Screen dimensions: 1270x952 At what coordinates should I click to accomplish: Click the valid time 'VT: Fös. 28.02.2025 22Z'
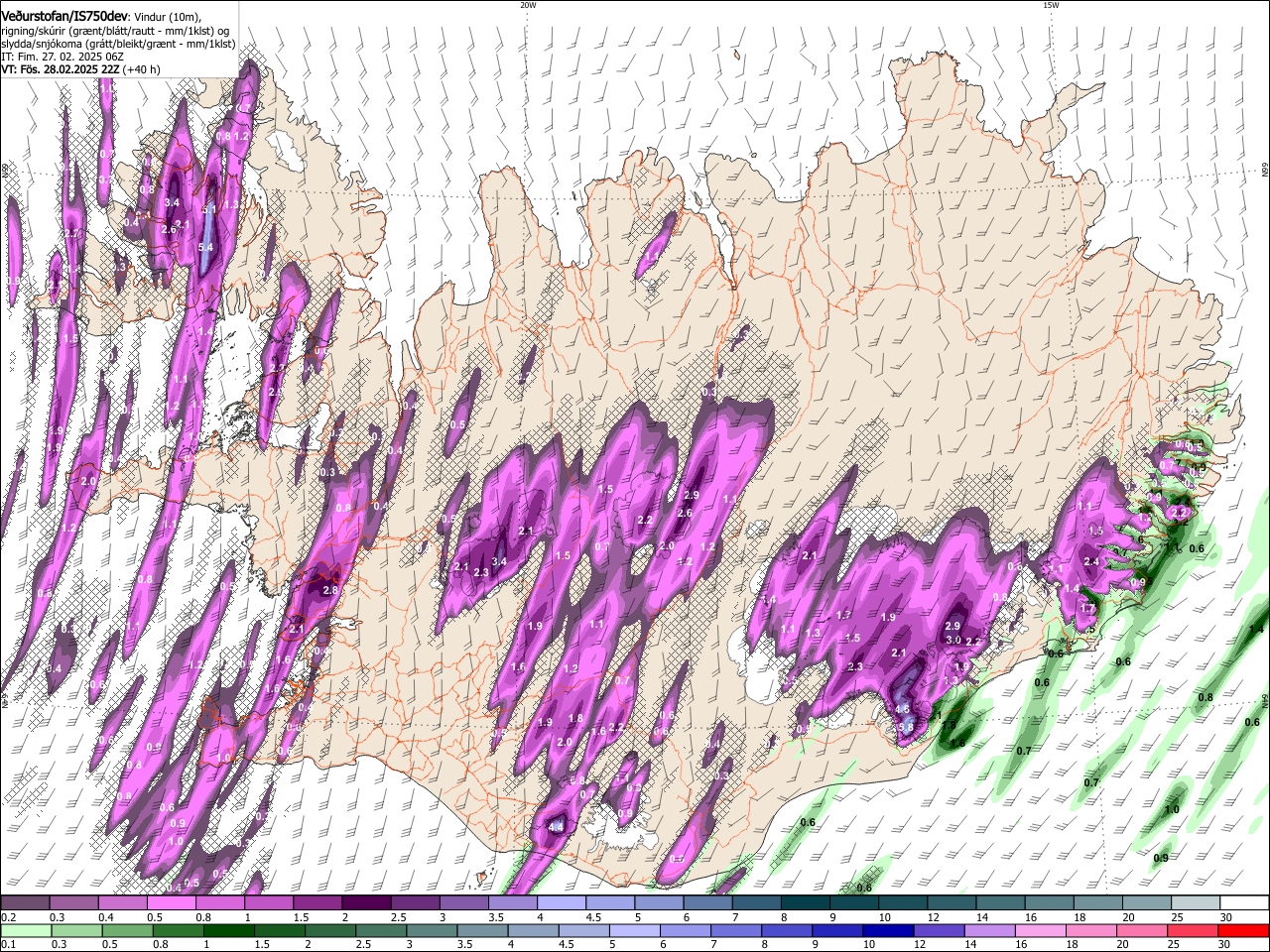(x=61, y=69)
